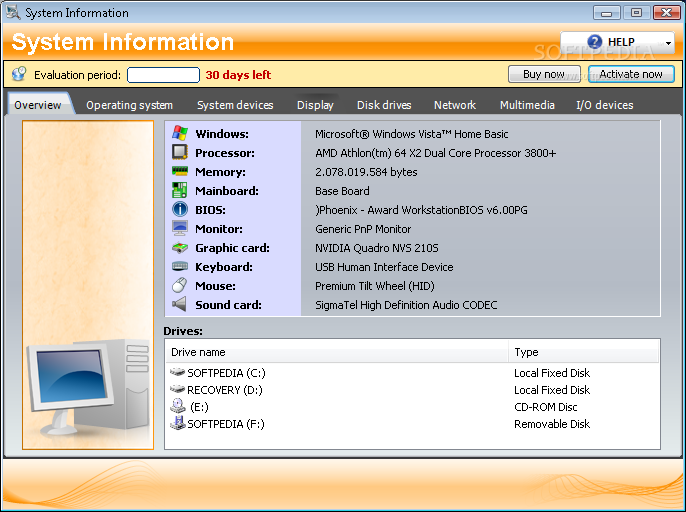Click the Generic PnP Monitor value
The image size is (686, 512).
(363, 229)
